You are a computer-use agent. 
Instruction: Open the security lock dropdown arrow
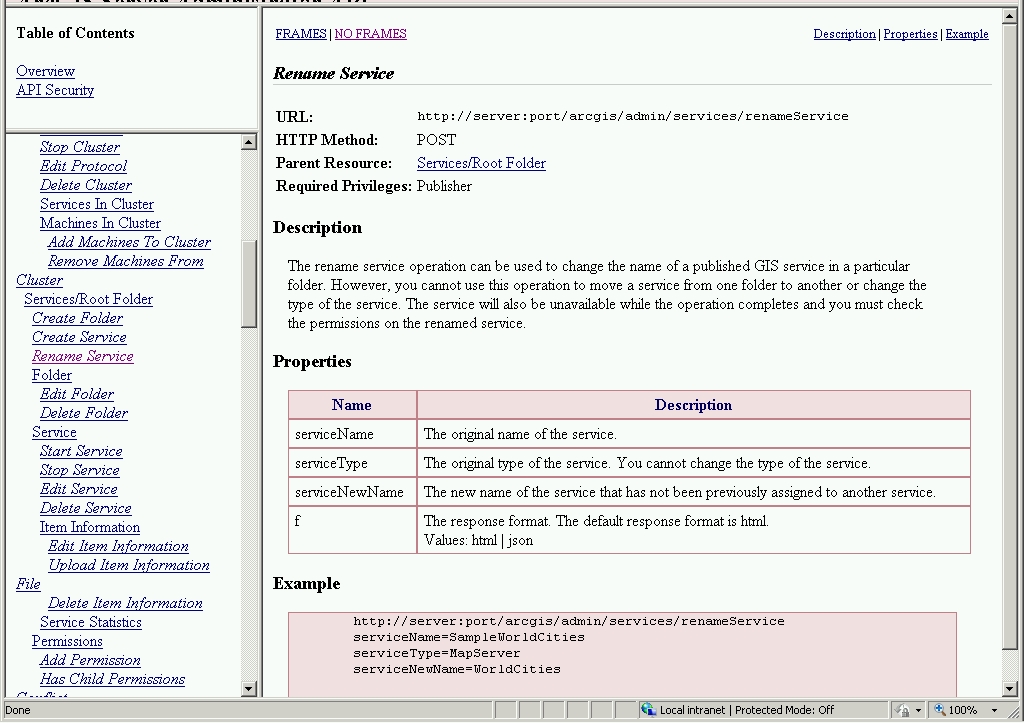(x=919, y=710)
